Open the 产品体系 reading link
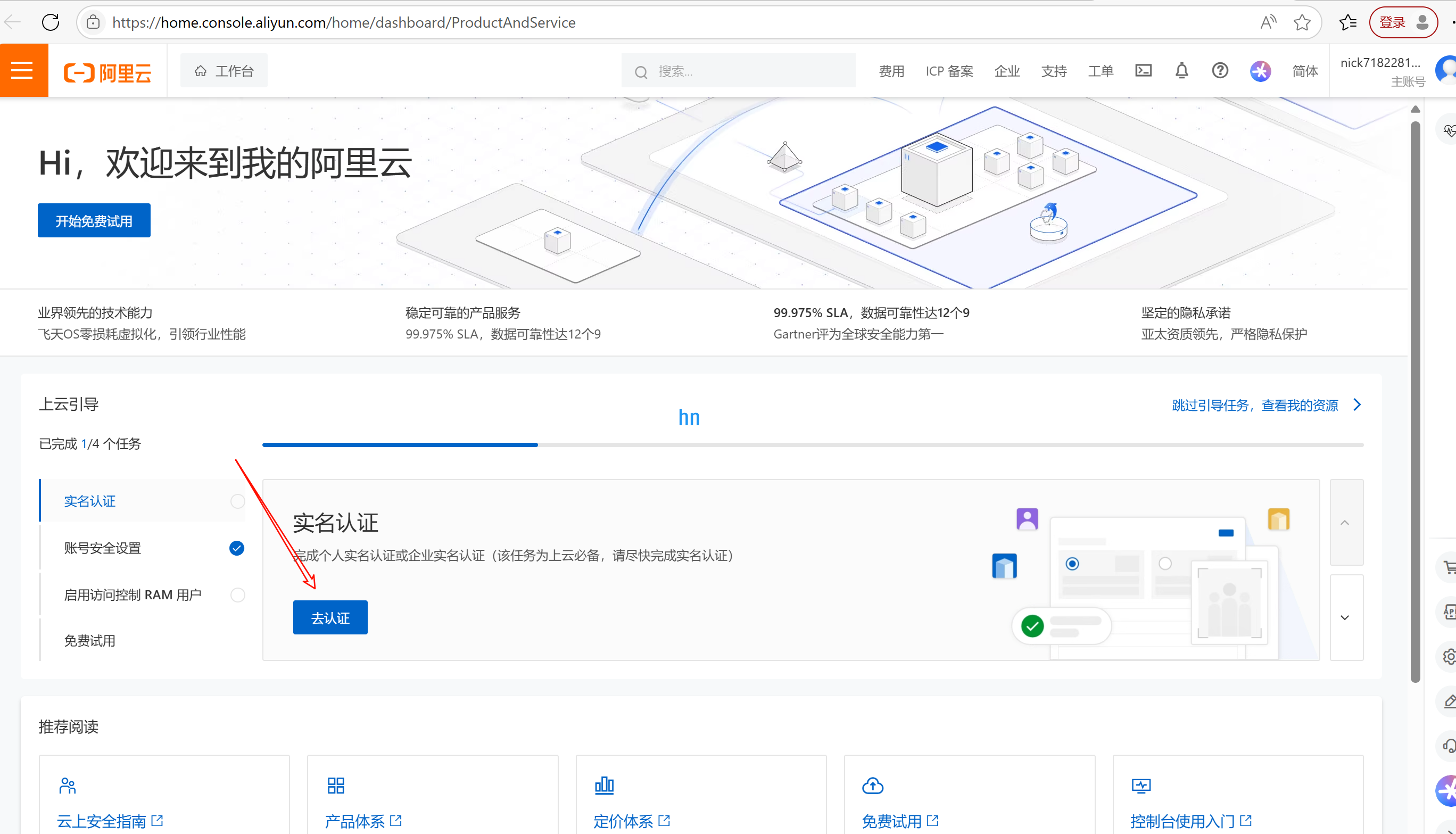This screenshot has height=834, width=1456. [x=363, y=821]
